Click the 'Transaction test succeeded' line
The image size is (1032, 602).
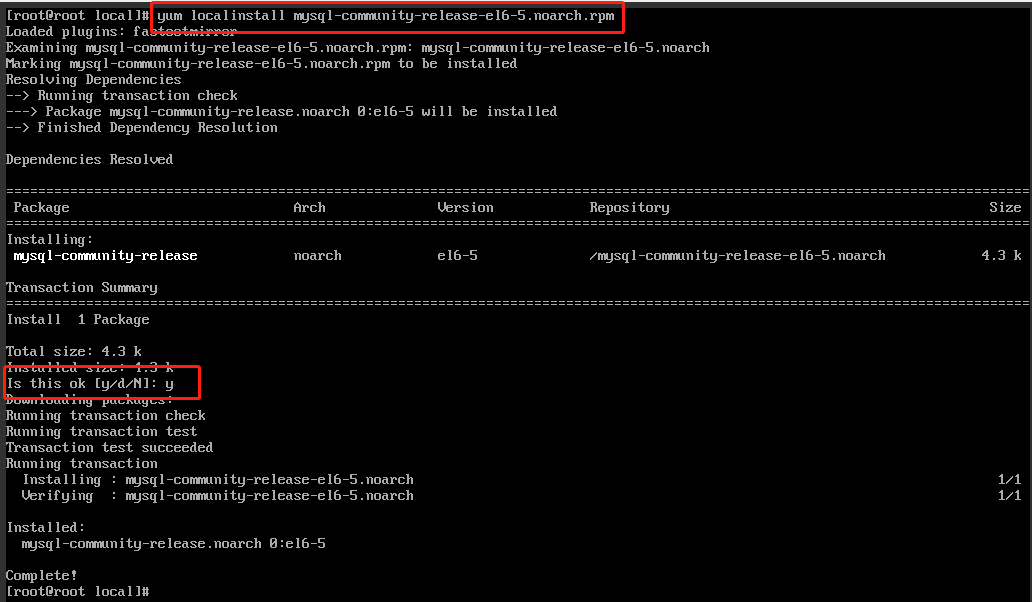[109, 448]
